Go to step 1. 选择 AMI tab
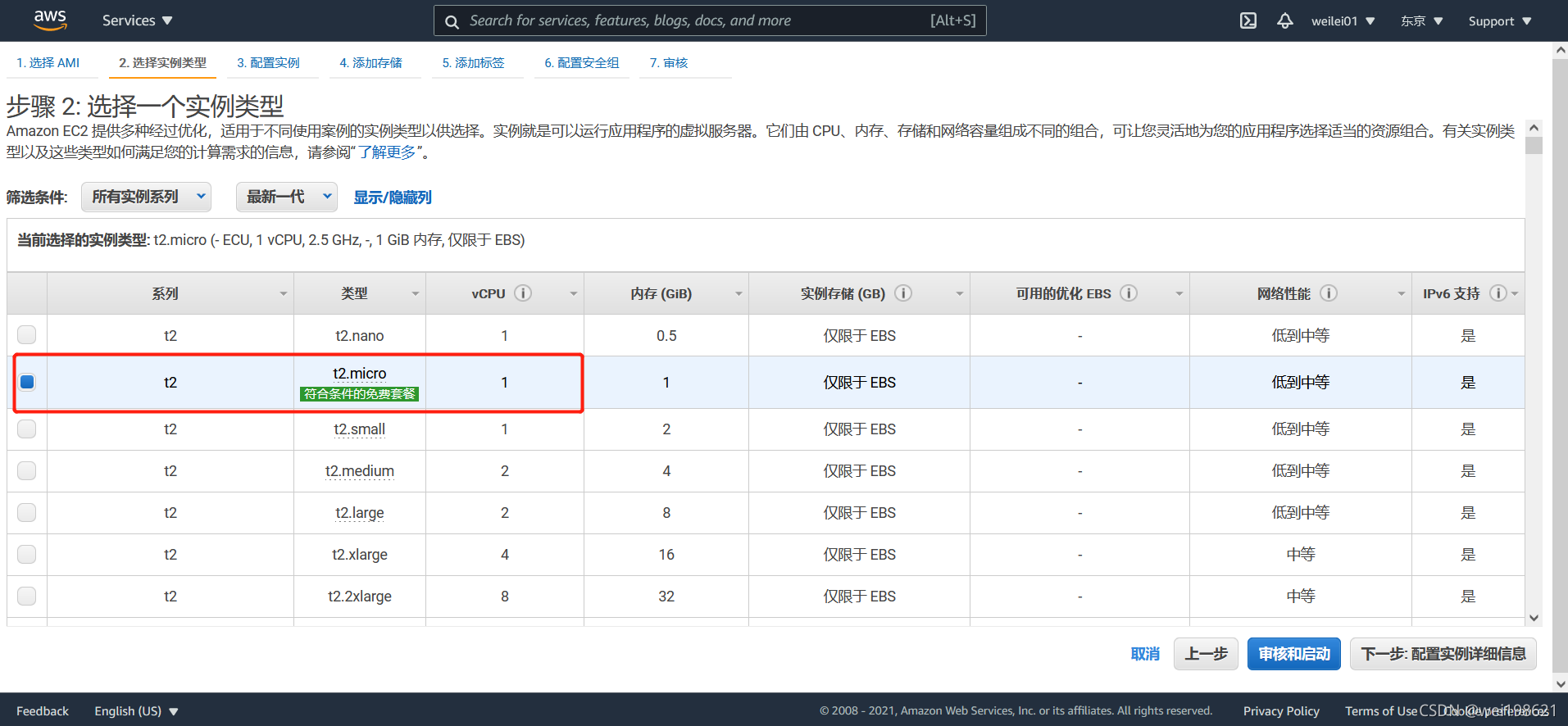The image size is (1568, 726). pos(48,63)
